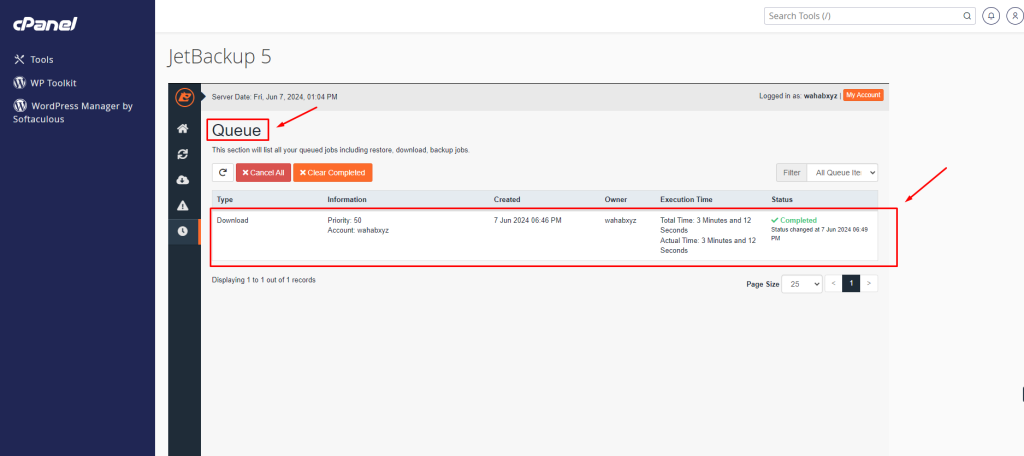Viewport: 1024px width, 456px height.
Task: Open the cloud Downloads sidebar icon
Action: pyautogui.click(x=183, y=180)
